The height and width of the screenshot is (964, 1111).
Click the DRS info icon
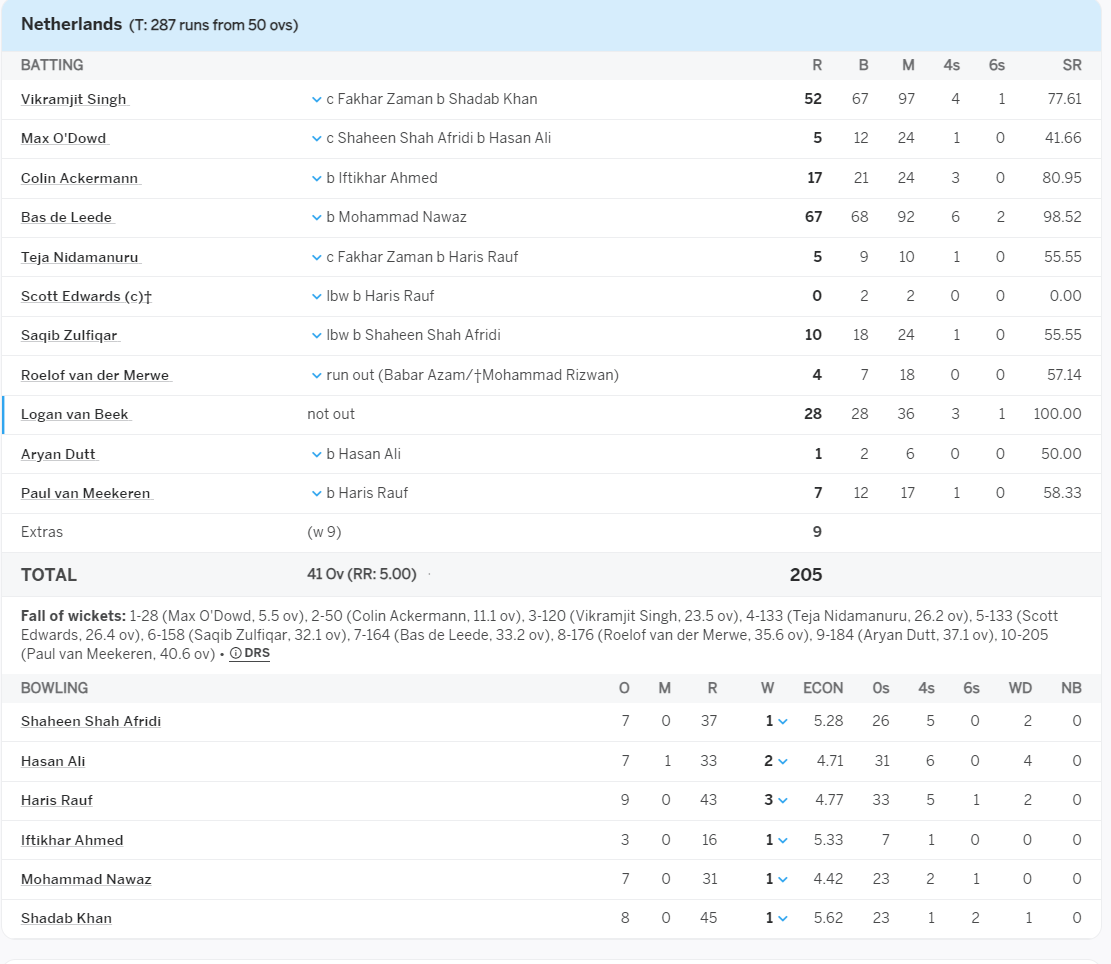pos(235,654)
